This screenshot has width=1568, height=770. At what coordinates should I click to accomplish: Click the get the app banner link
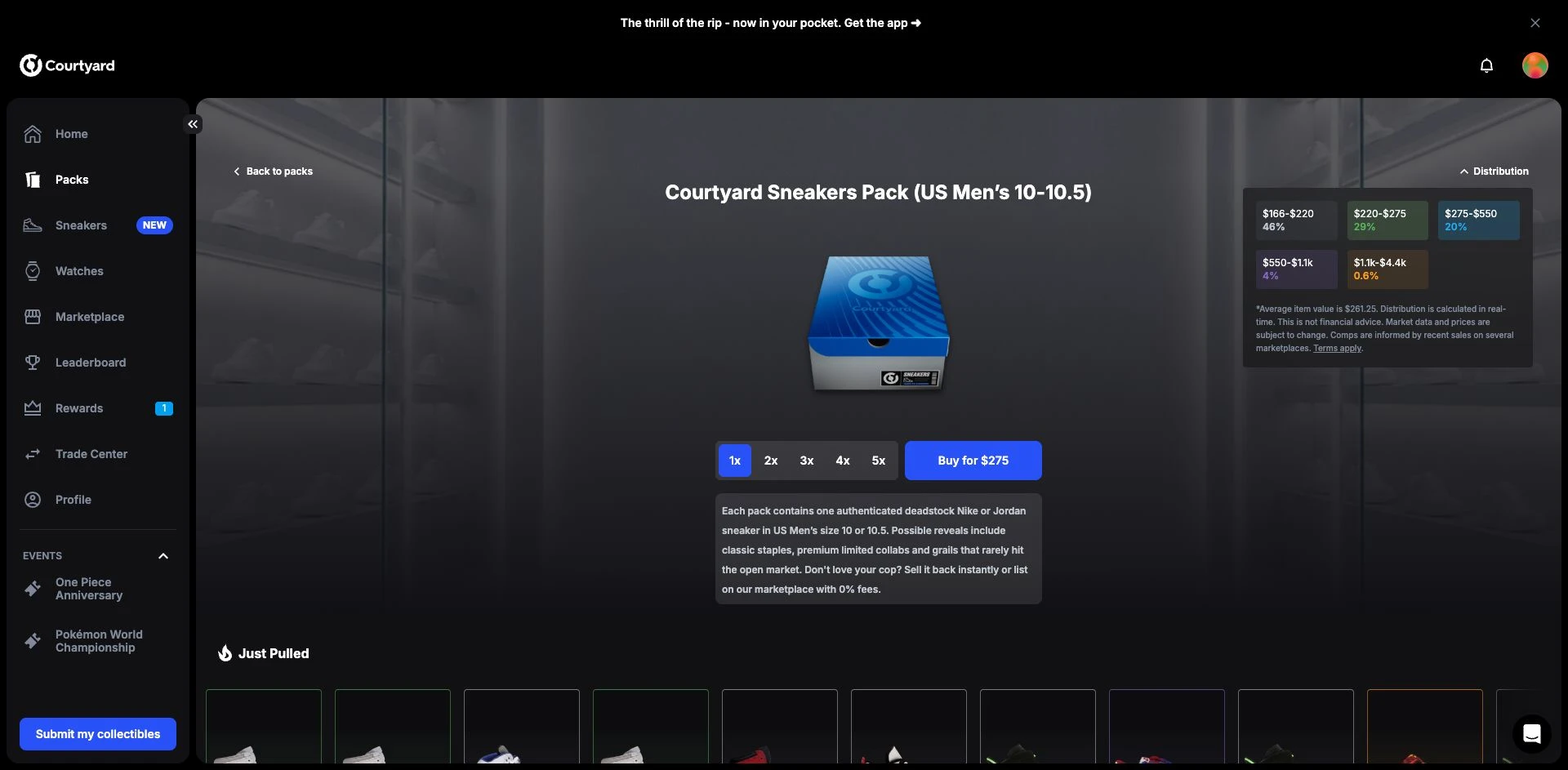point(771,23)
